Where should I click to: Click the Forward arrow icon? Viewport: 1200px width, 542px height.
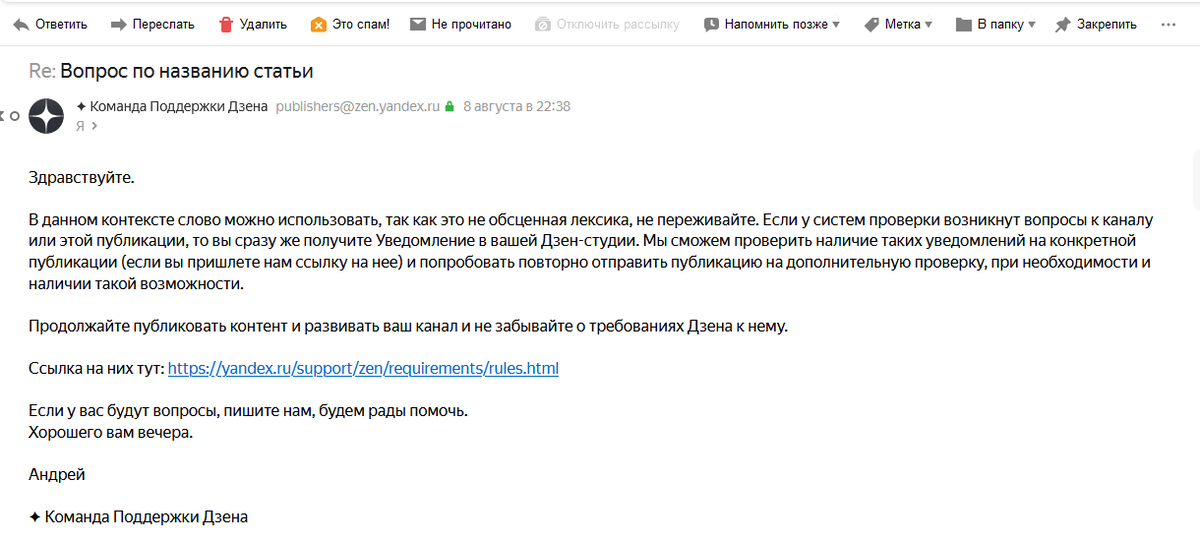coord(118,24)
